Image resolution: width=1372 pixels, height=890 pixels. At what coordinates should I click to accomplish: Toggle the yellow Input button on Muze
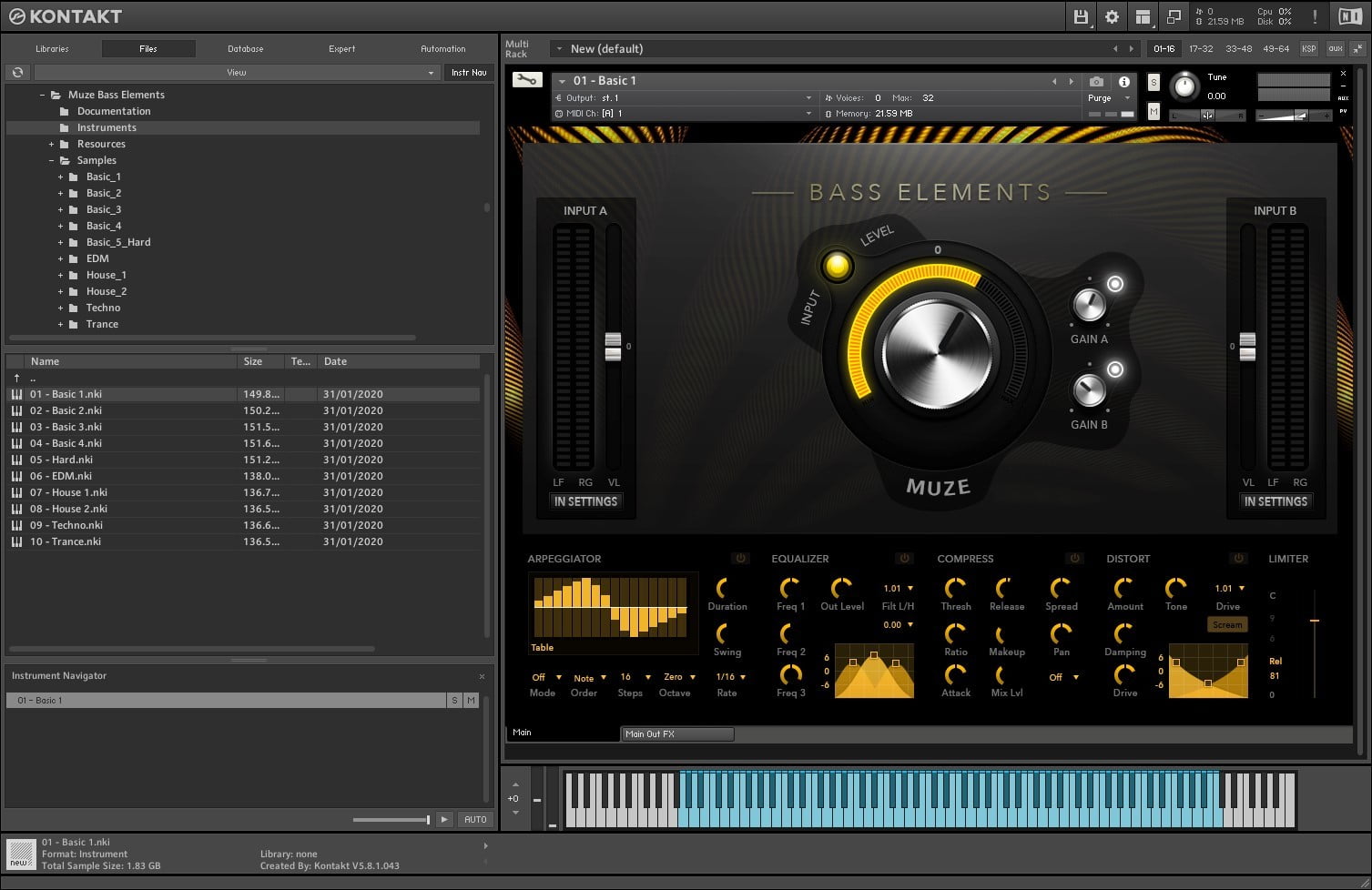(837, 266)
